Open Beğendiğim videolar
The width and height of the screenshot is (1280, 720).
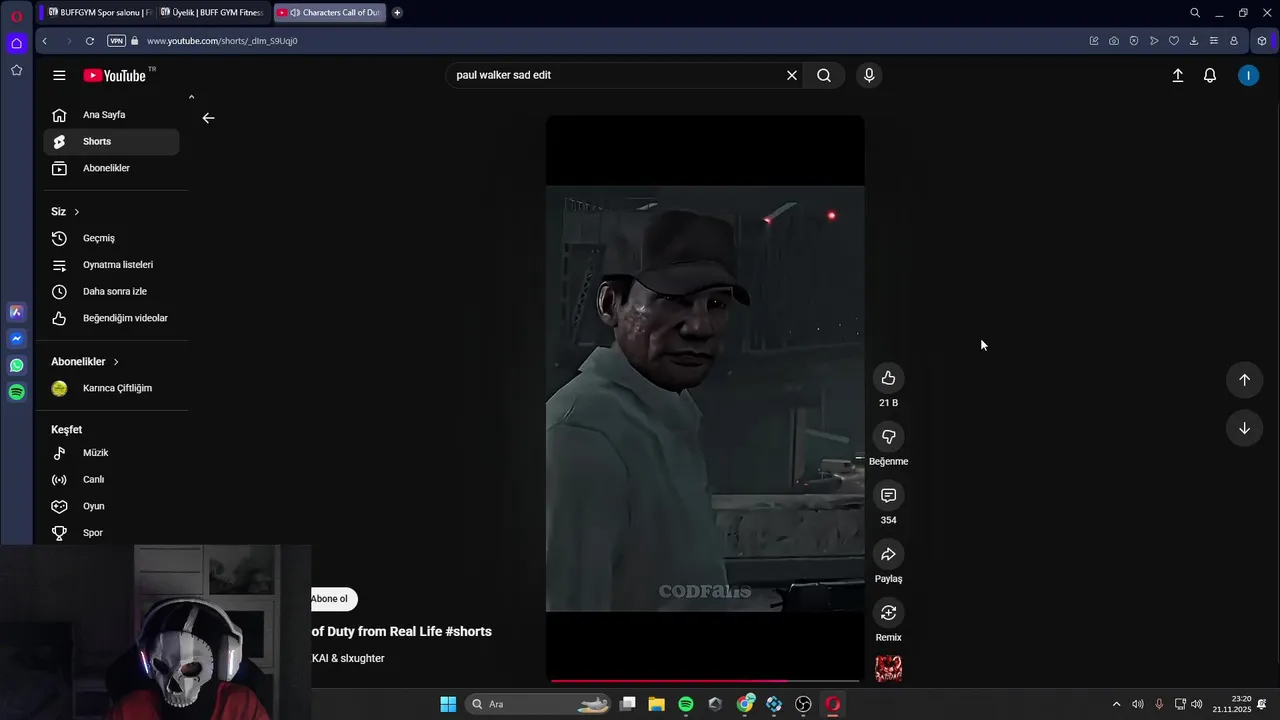112,318
